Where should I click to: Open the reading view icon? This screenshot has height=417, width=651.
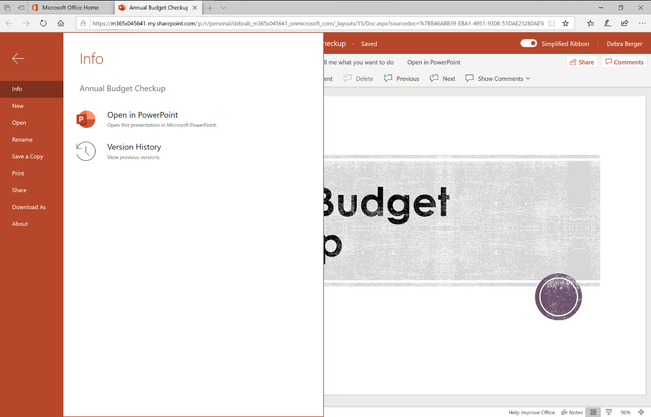coord(551,23)
